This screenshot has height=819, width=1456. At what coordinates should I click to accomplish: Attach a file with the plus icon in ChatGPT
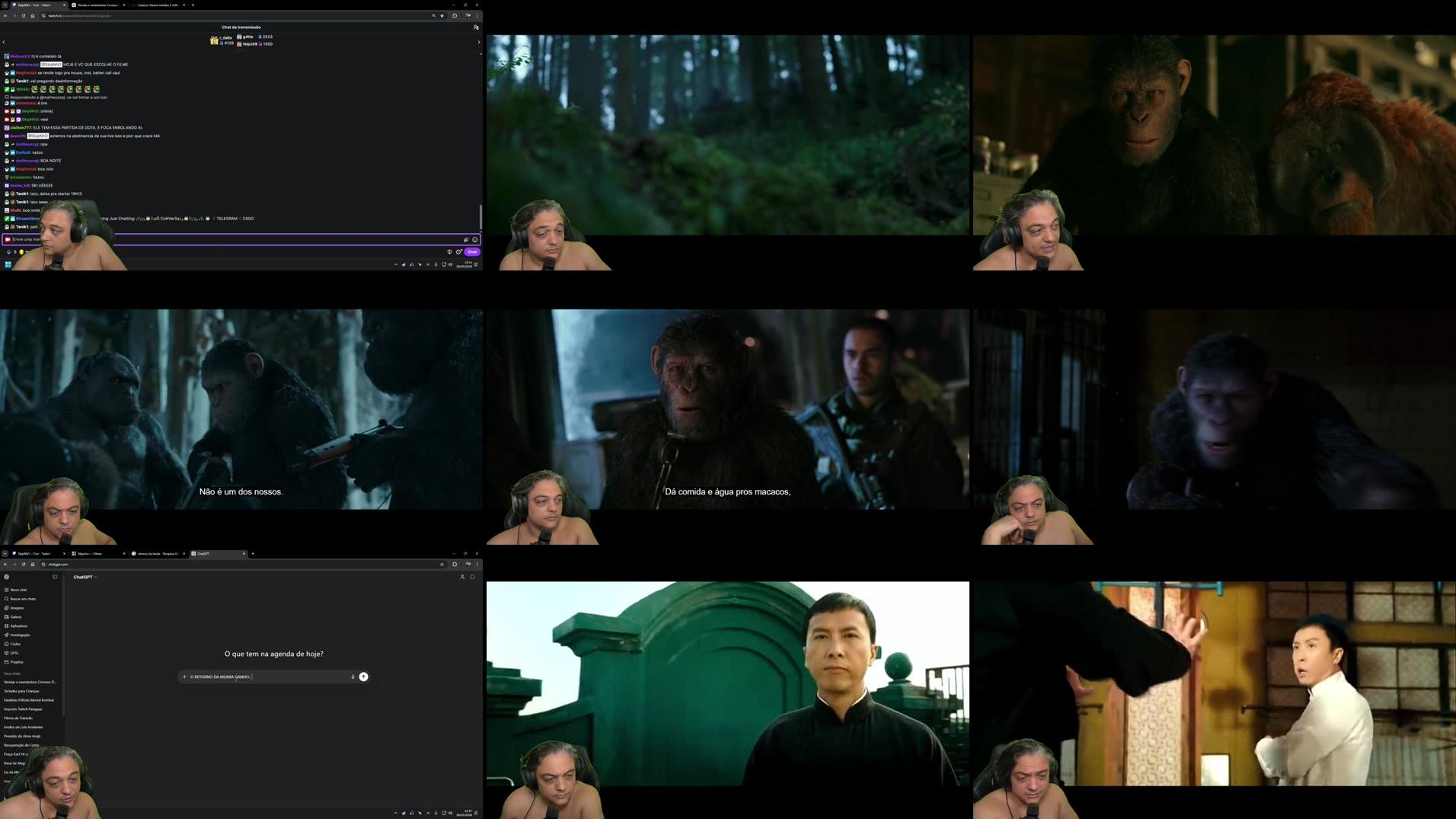click(x=184, y=677)
